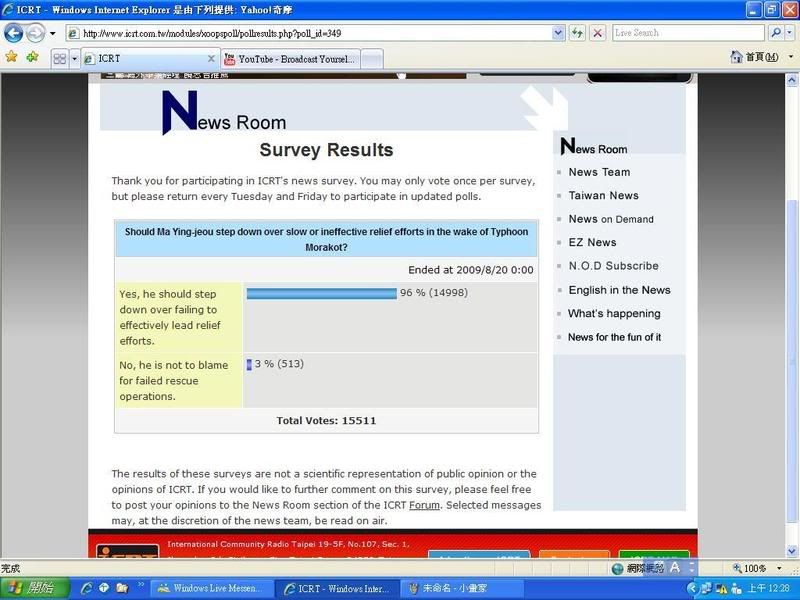The height and width of the screenshot is (600, 800).
Task: Click the Survey Results heading
Action: pyautogui.click(x=326, y=150)
